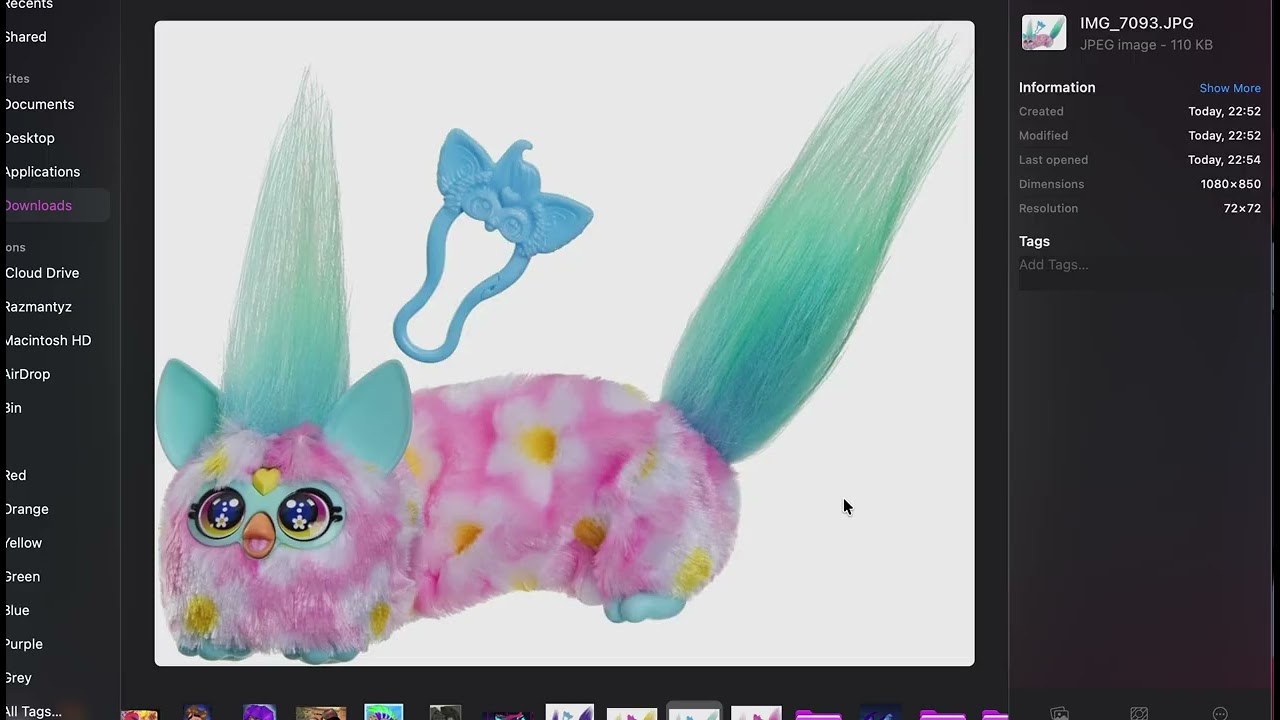Click the Resolution value 72×72
The height and width of the screenshot is (720, 1280).
(1242, 208)
